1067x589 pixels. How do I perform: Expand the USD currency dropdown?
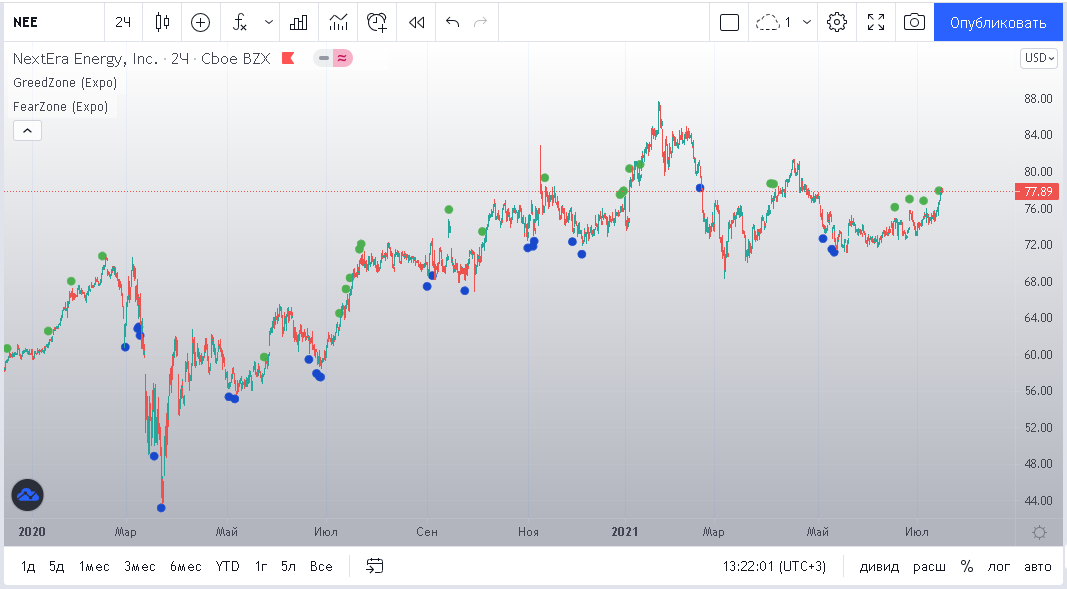point(1038,58)
